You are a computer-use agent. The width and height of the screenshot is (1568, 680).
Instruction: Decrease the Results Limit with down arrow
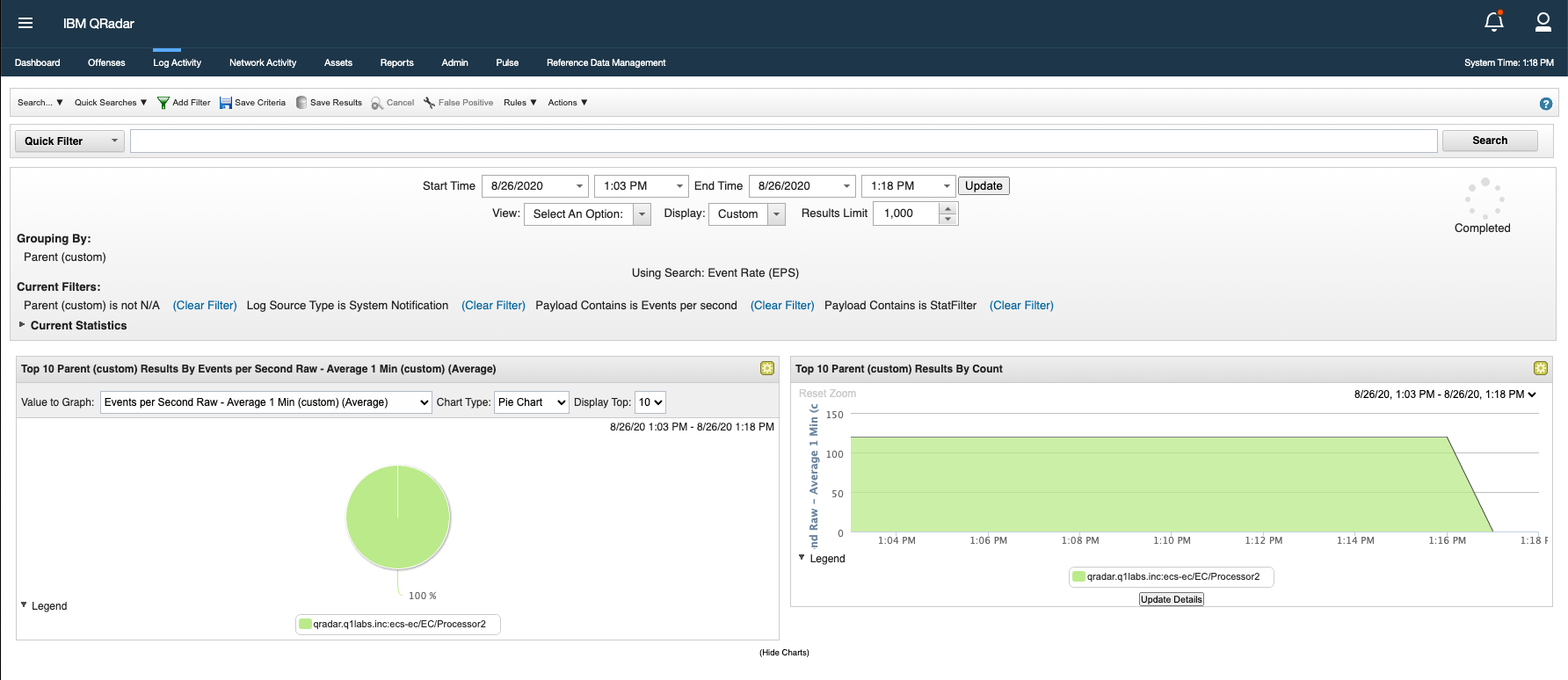point(947,220)
